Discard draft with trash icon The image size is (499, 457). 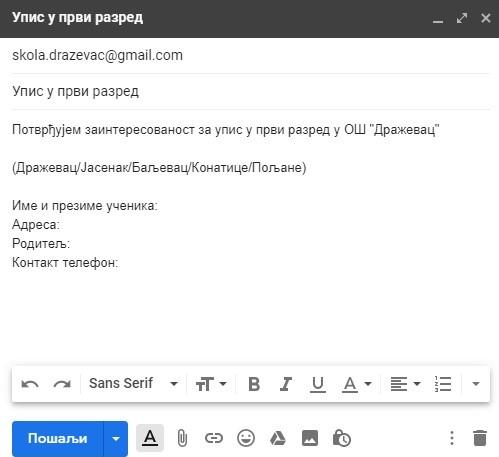[480, 438]
